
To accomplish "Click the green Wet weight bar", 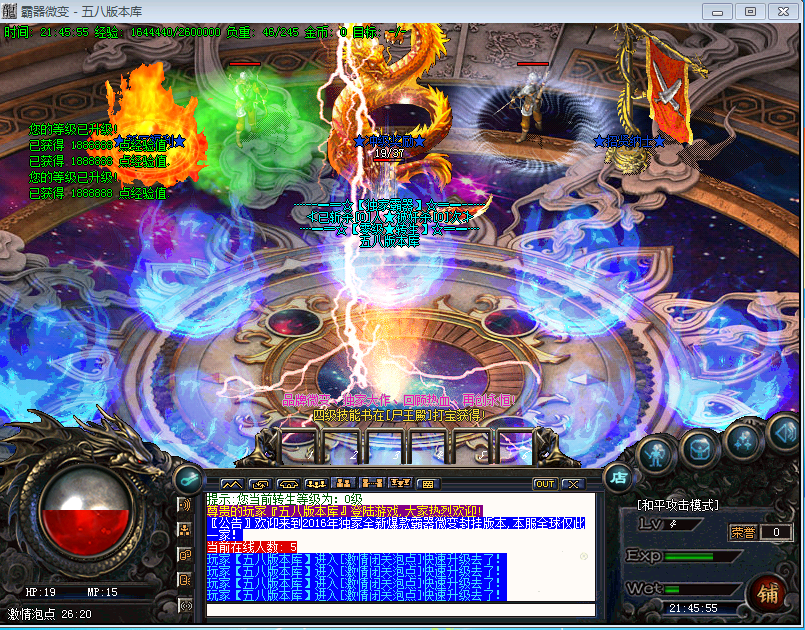I will tap(702, 589).
